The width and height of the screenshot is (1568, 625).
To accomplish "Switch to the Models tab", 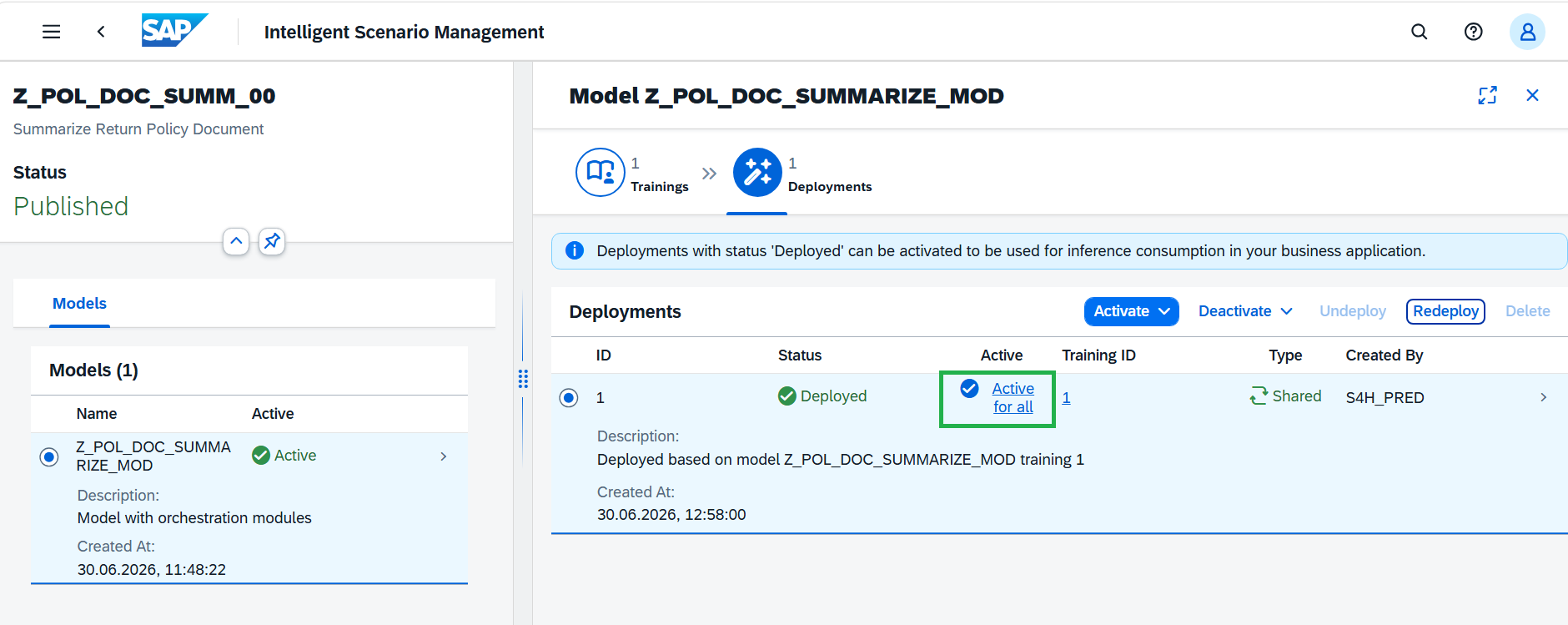I will tap(79, 304).
